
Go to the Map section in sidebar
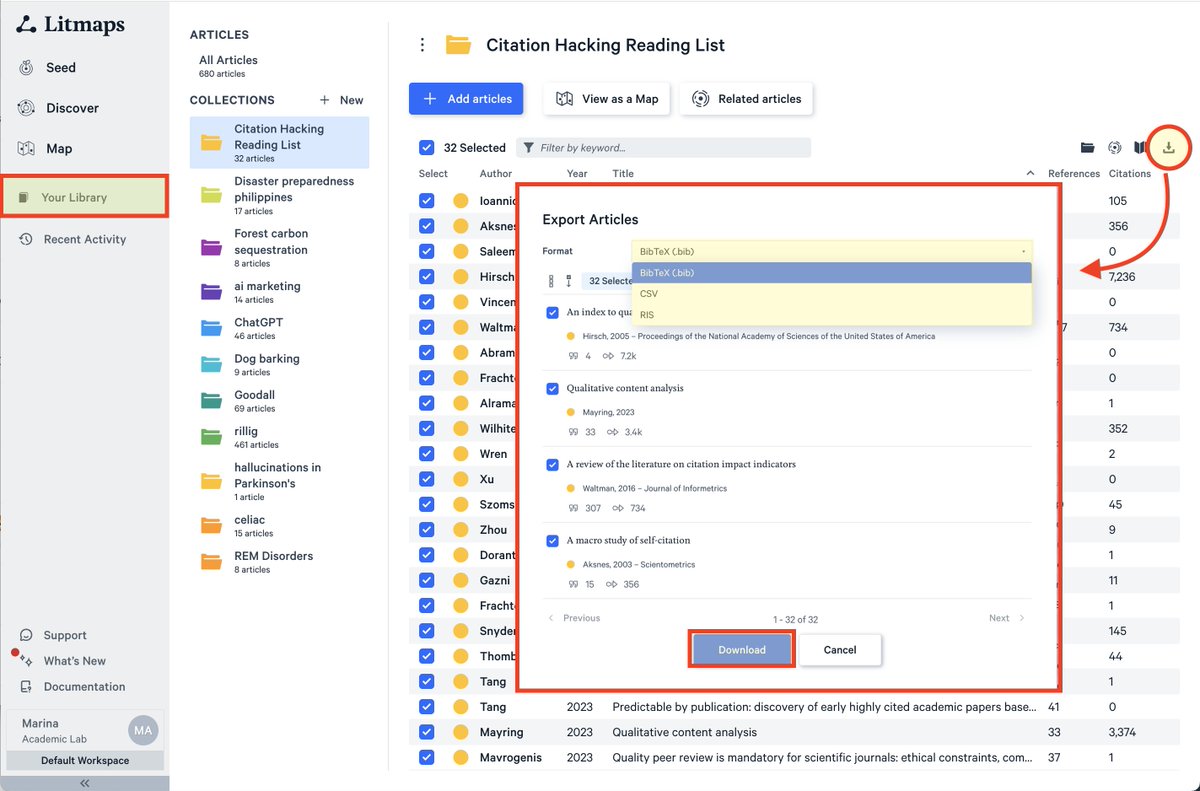click(x=45, y=149)
